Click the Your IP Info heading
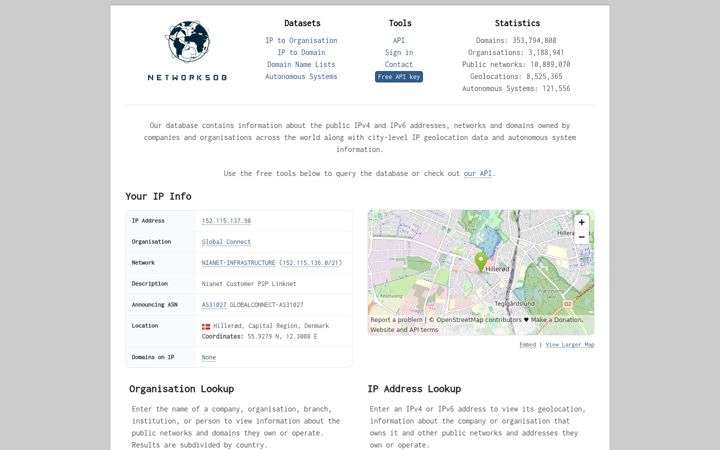The width and height of the screenshot is (720, 450). coord(158,197)
